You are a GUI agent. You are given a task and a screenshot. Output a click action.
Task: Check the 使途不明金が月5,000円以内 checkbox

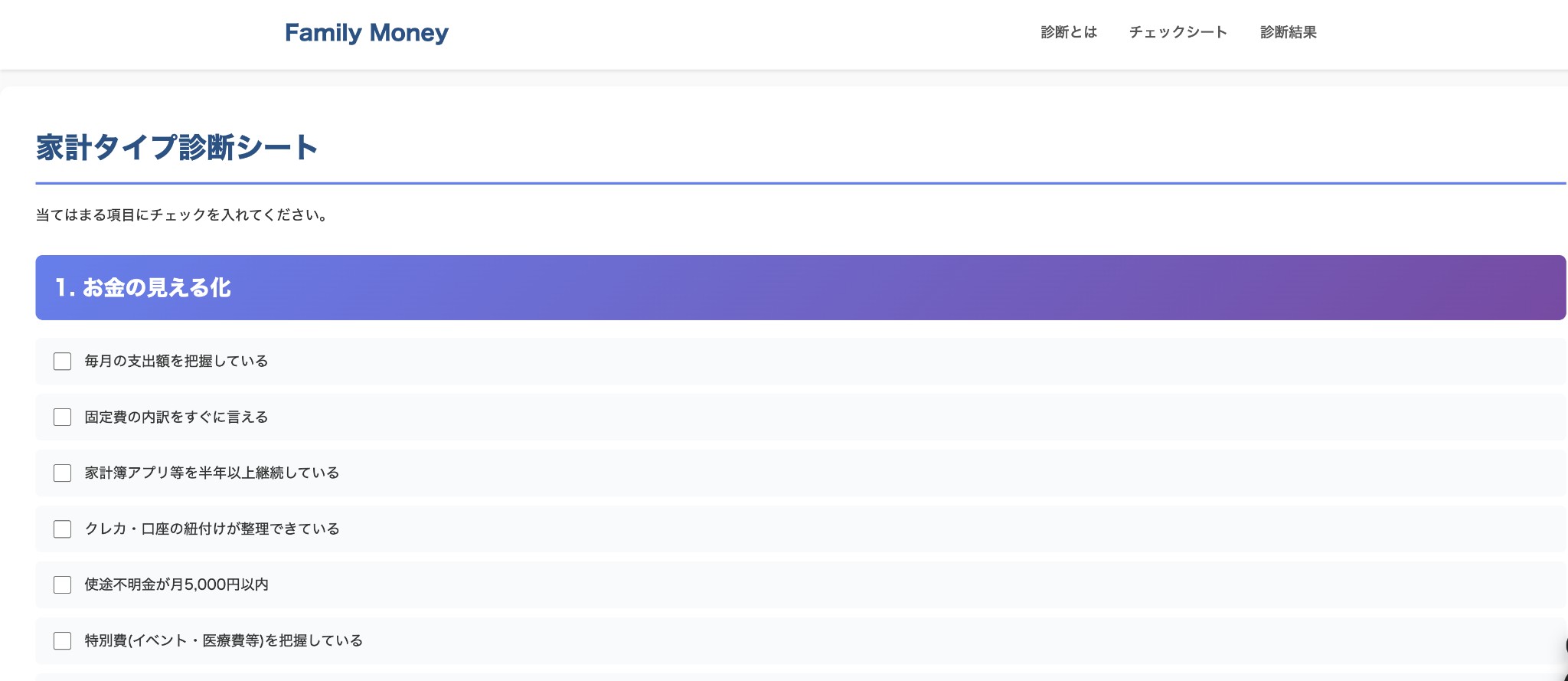[x=63, y=585]
